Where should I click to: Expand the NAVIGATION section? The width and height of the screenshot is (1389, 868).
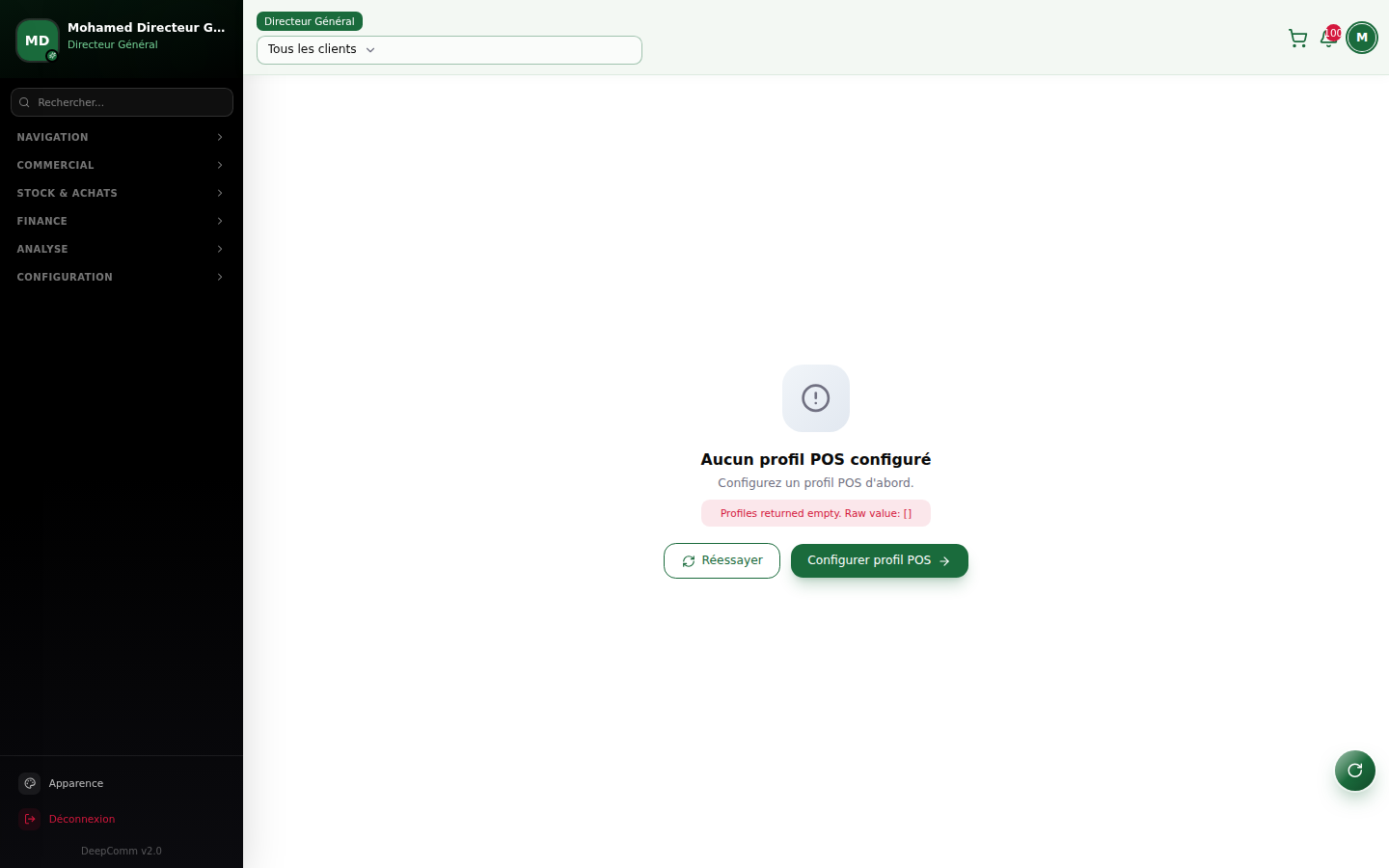pos(122,137)
